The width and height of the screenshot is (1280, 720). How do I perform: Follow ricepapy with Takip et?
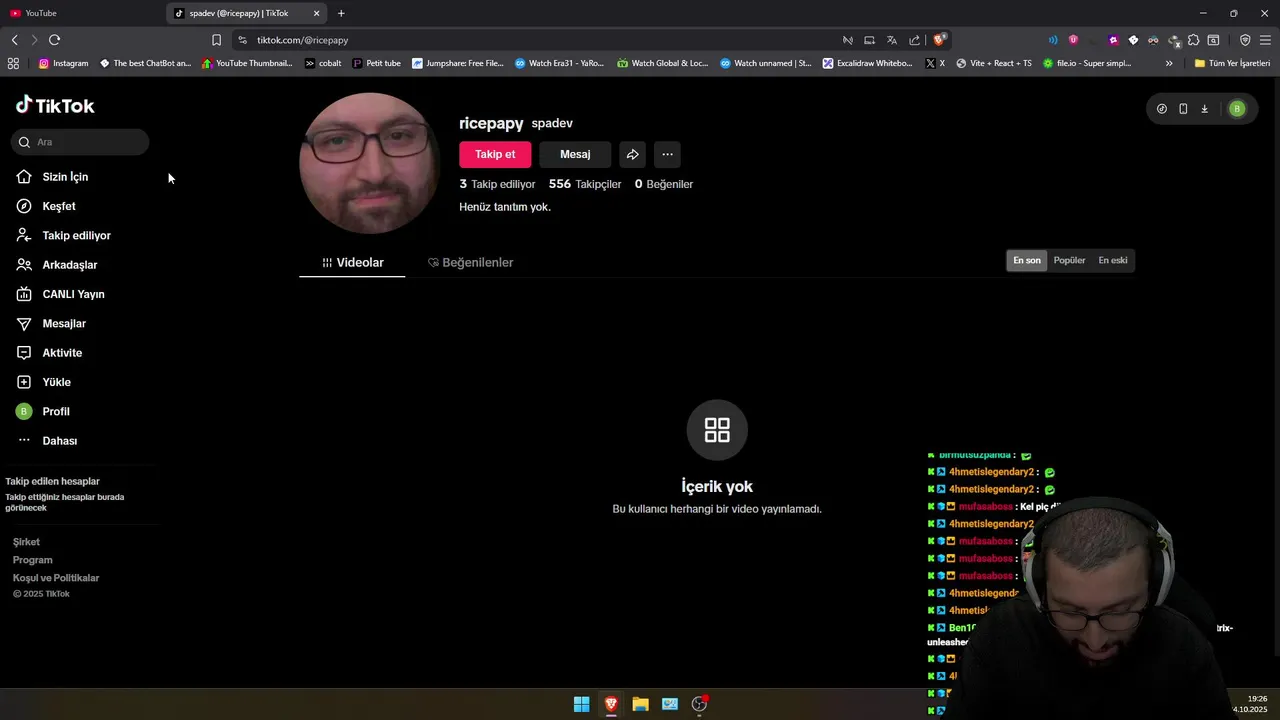495,154
